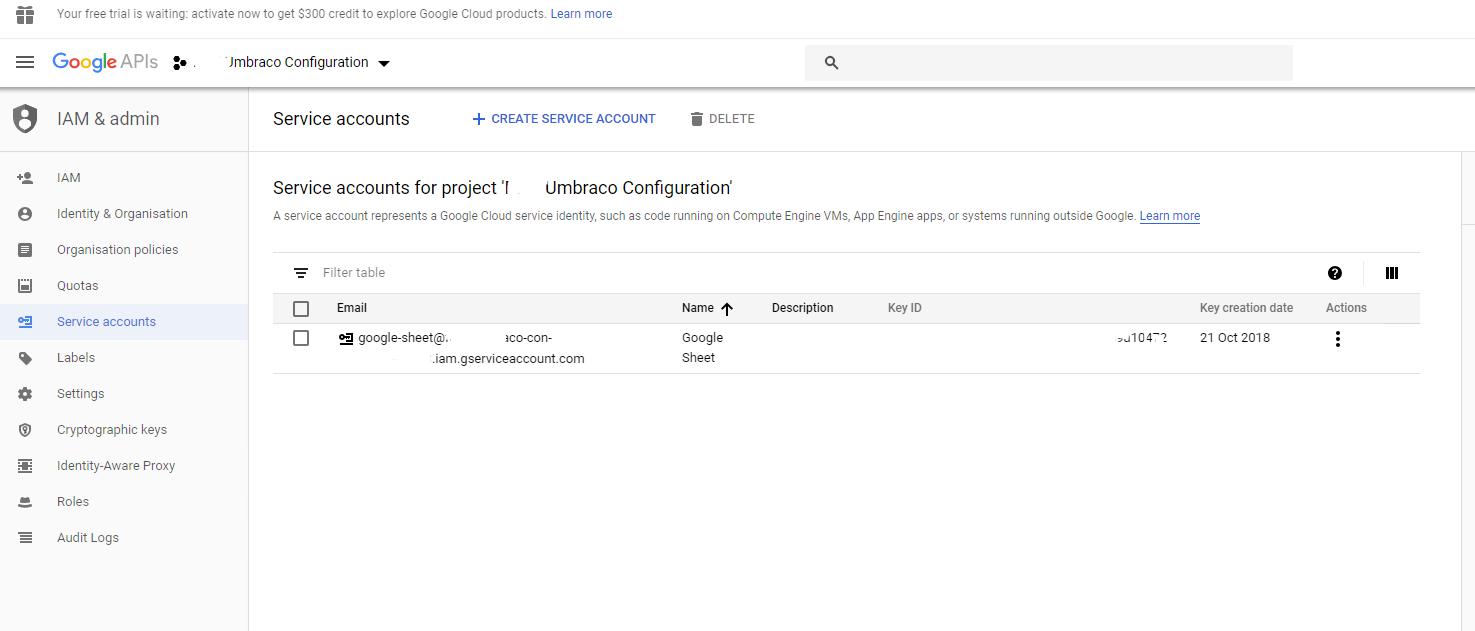The height and width of the screenshot is (631, 1475).
Task: Click the IAM & admin shield icon
Action: 25,119
